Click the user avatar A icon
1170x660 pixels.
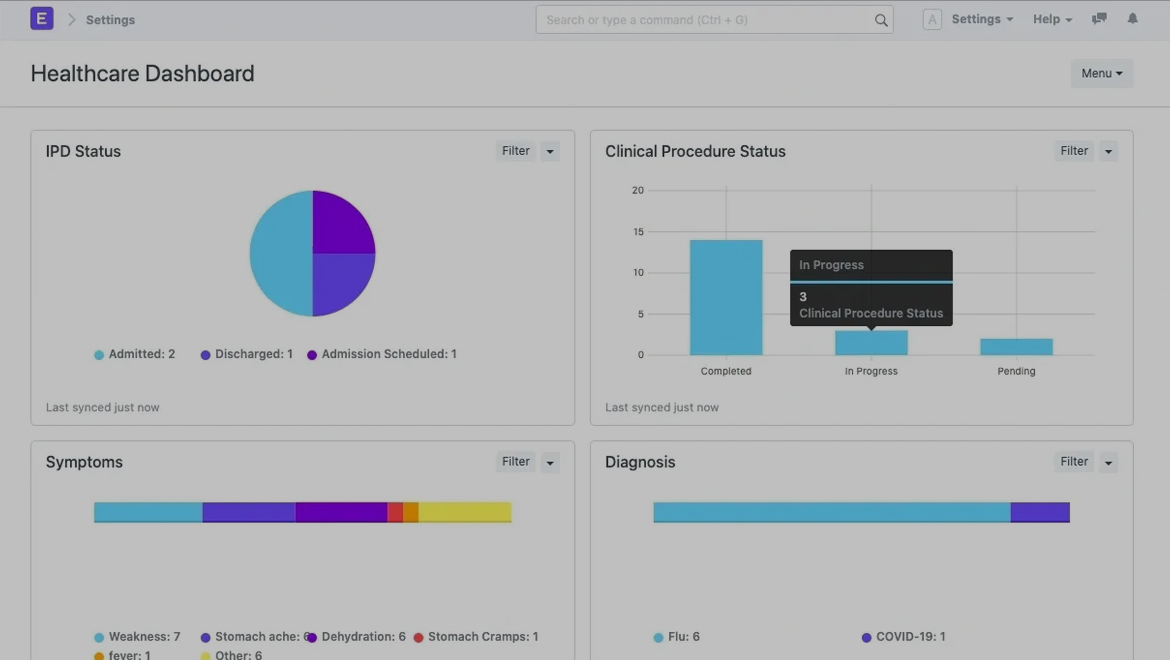[x=931, y=19]
